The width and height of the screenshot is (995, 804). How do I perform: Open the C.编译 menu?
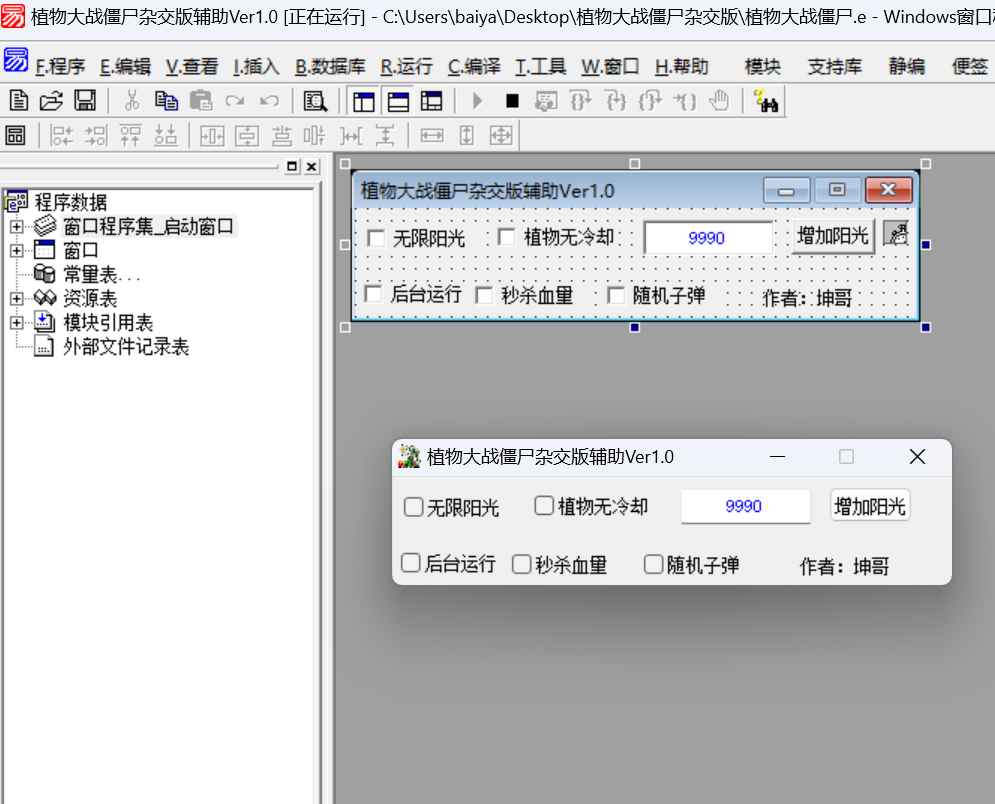click(473, 67)
